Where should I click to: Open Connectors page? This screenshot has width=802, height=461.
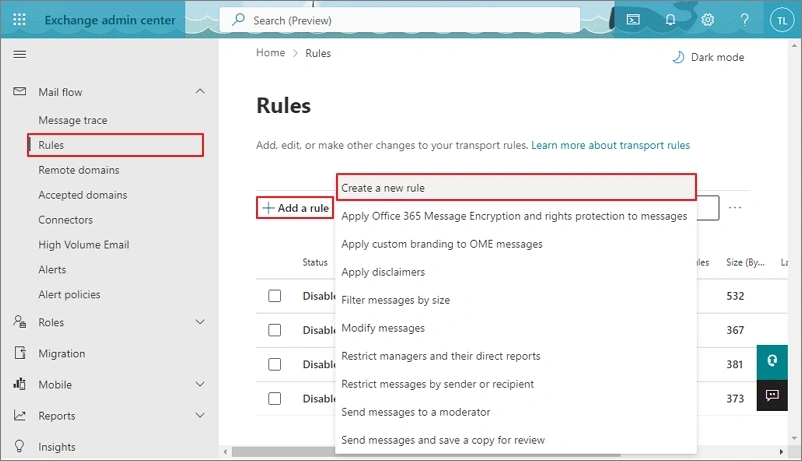[x=65, y=220]
